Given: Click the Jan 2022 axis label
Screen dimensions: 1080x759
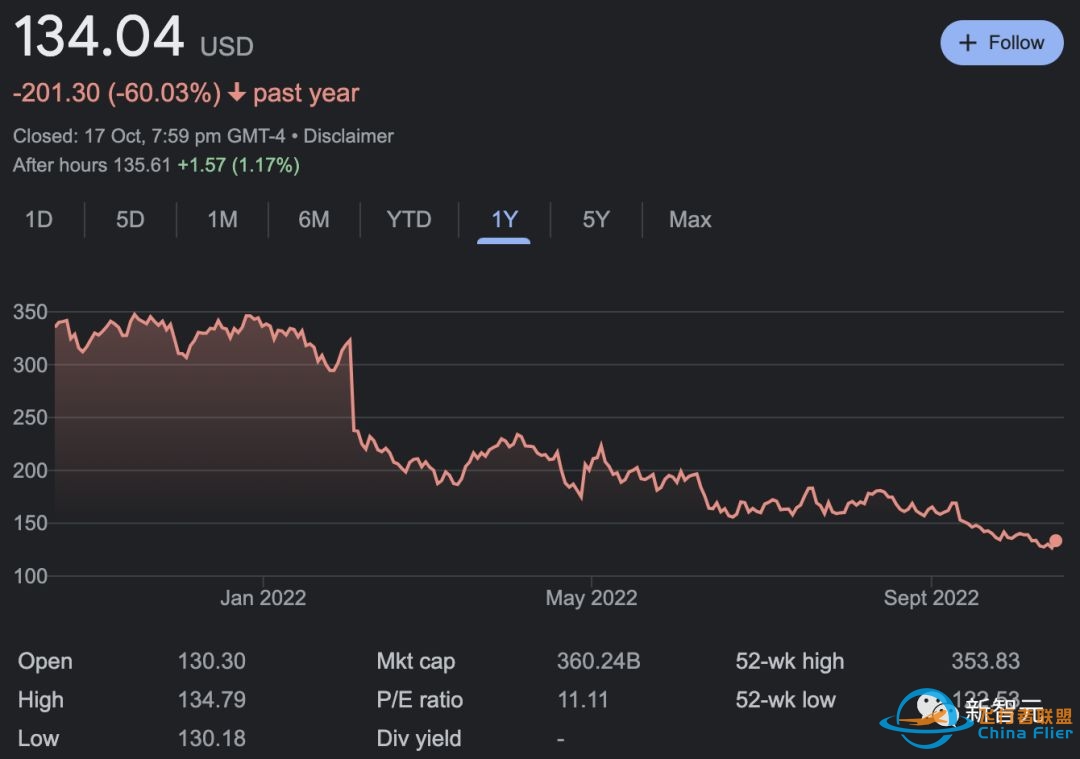Looking at the screenshot, I should [263, 598].
